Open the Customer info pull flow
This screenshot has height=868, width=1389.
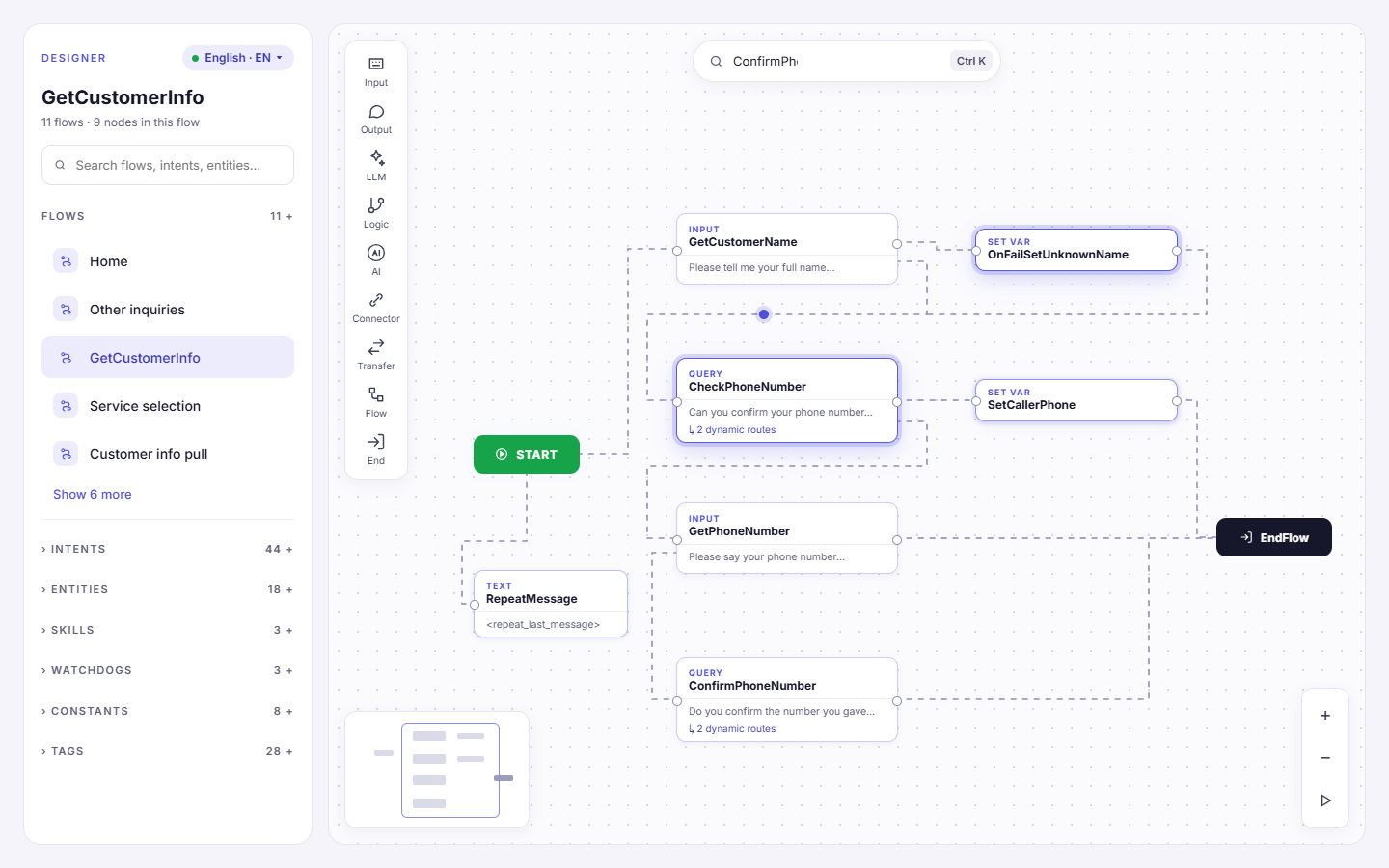(x=168, y=454)
